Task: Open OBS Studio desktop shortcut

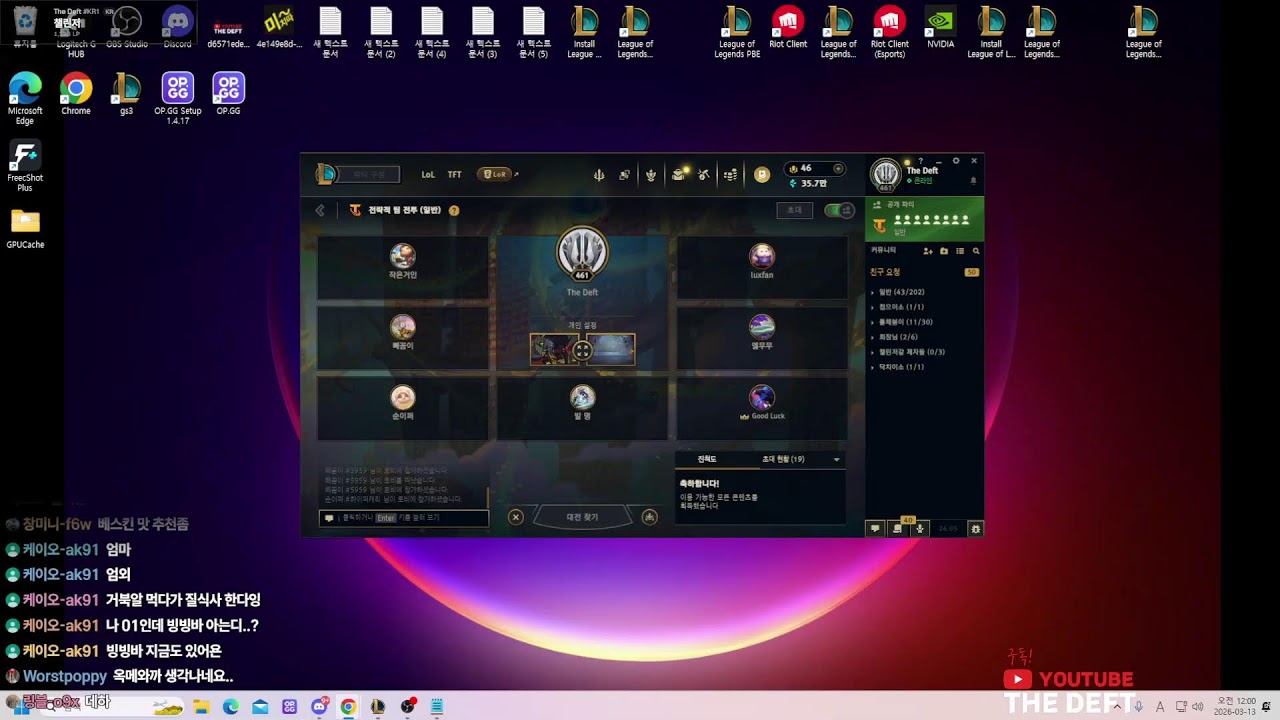Action: (127, 27)
